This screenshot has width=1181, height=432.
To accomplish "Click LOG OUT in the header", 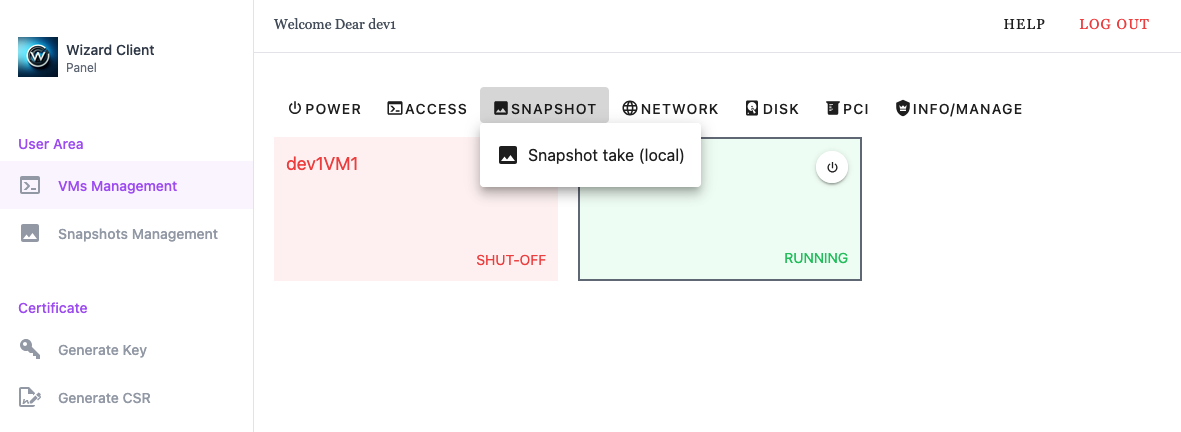I will [x=1114, y=25].
